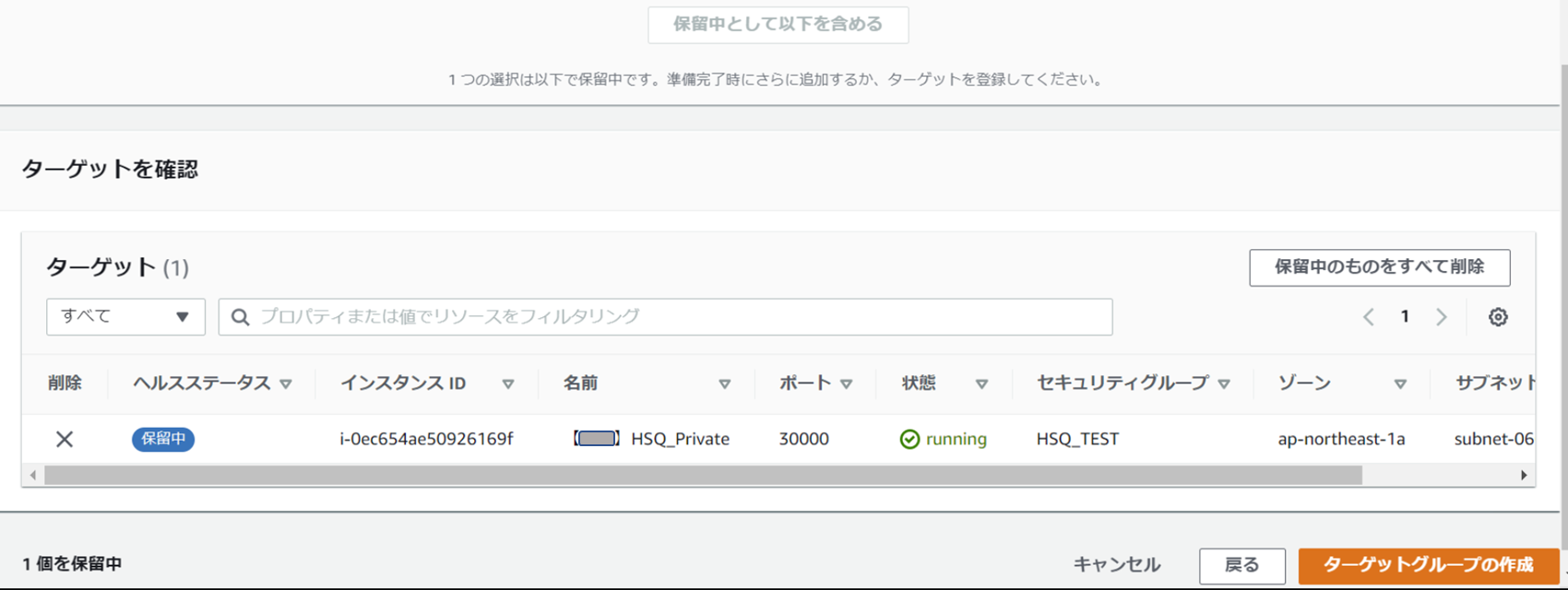
Task: Click the サブネット column header
Action: (1495, 383)
